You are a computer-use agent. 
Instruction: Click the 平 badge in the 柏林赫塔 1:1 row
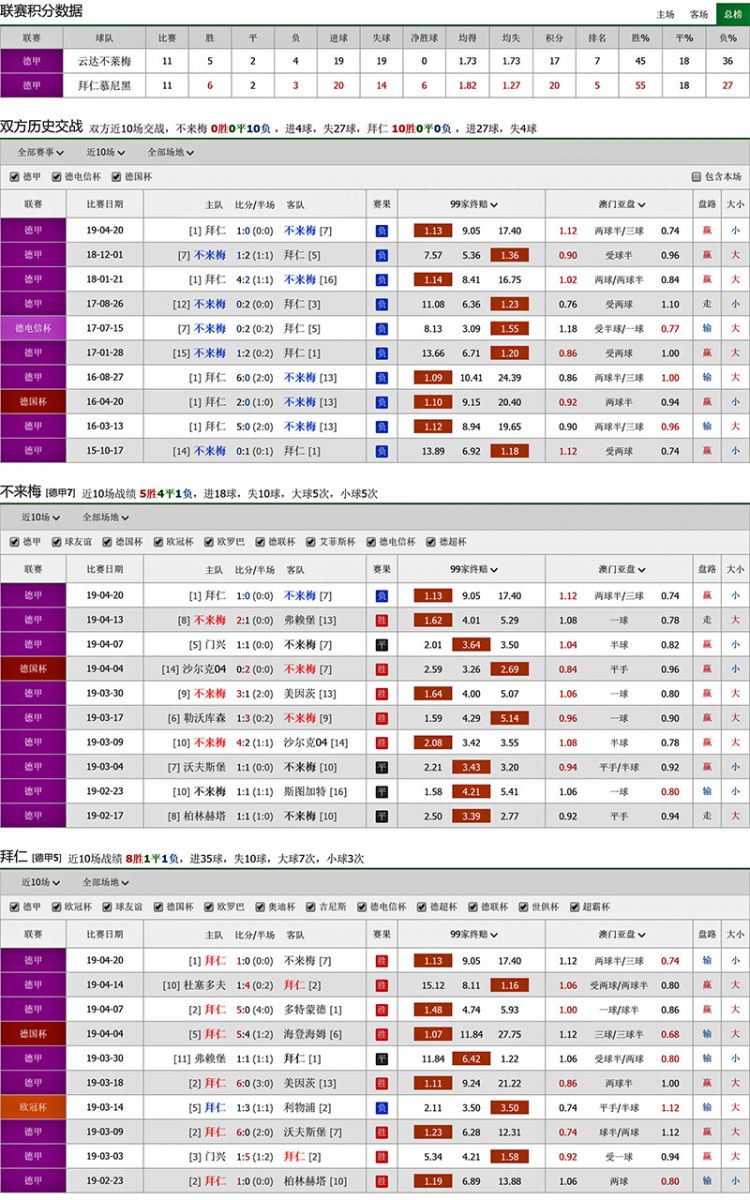coord(381,816)
